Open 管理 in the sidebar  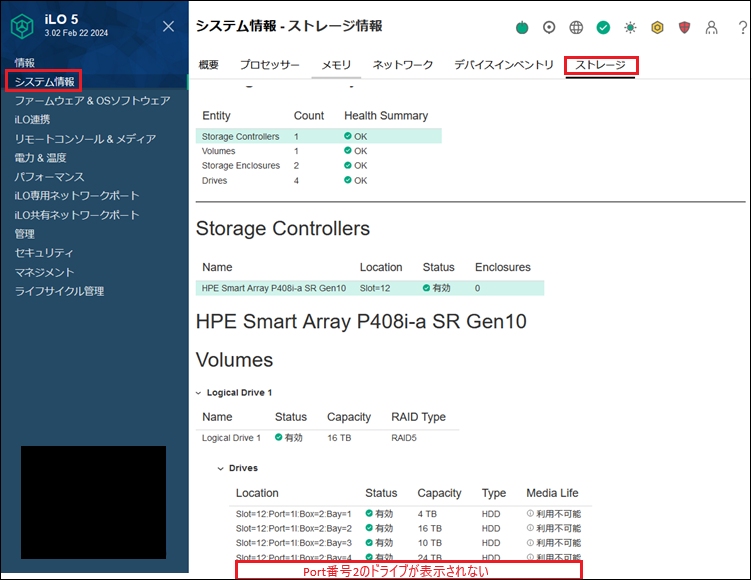(x=24, y=234)
